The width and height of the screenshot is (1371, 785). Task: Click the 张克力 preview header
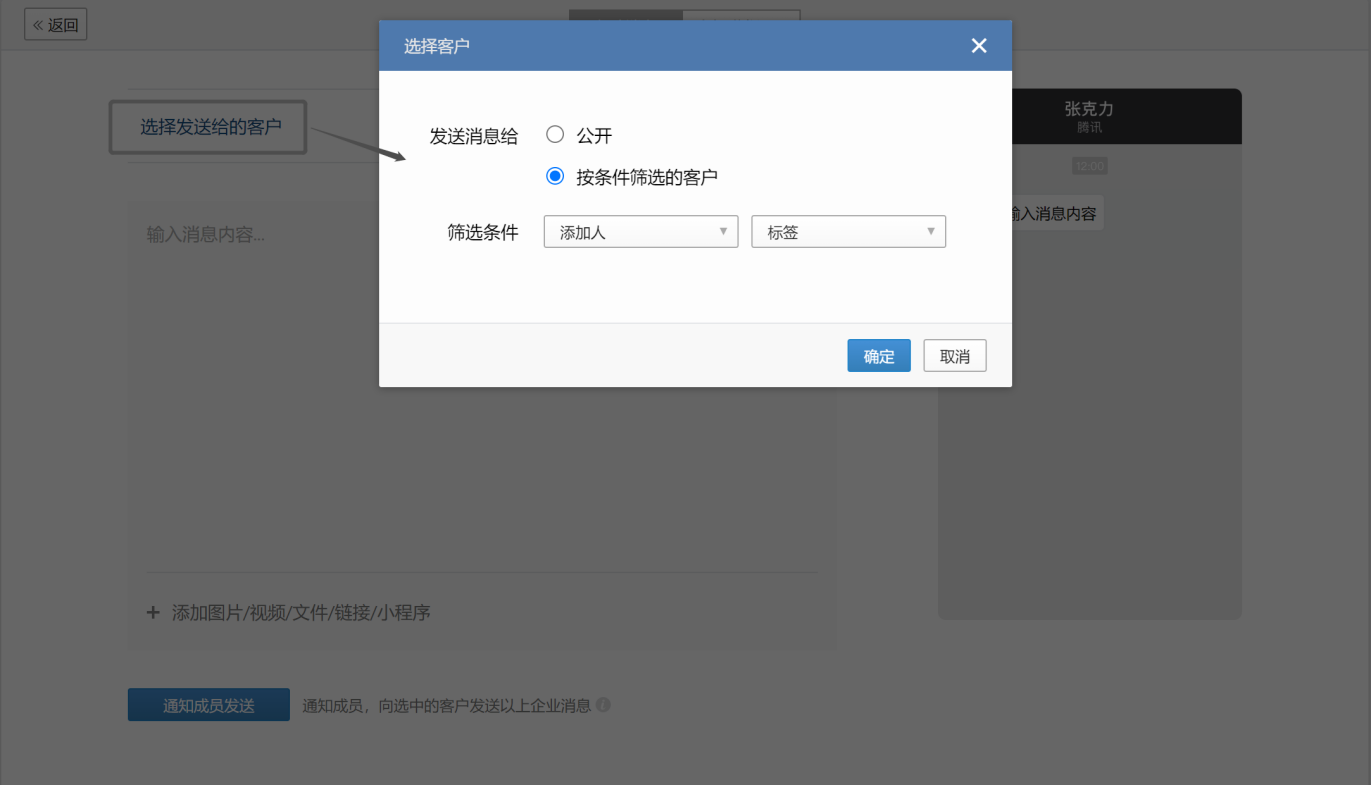1089,109
